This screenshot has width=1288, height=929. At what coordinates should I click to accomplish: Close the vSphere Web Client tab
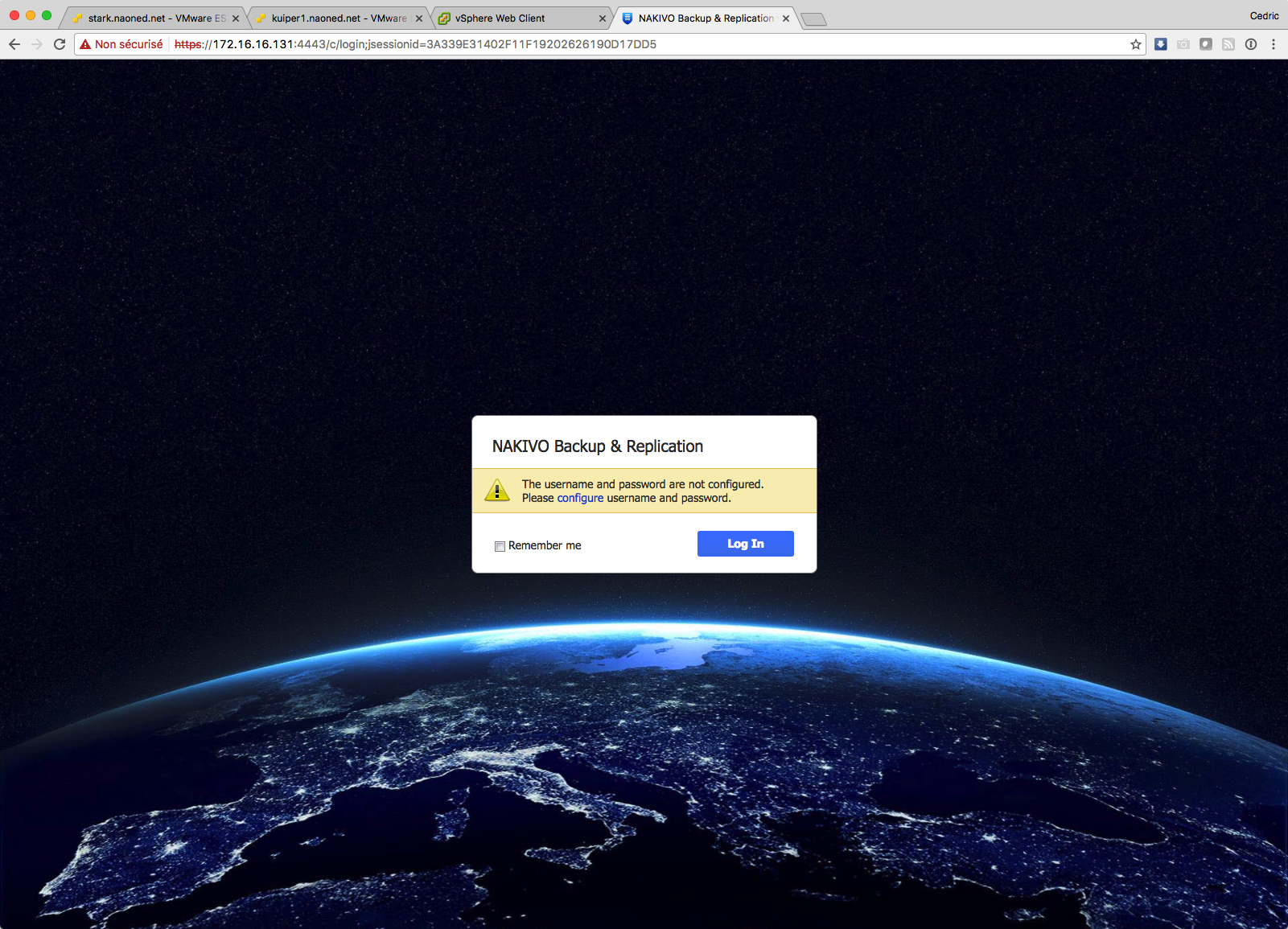tap(602, 18)
